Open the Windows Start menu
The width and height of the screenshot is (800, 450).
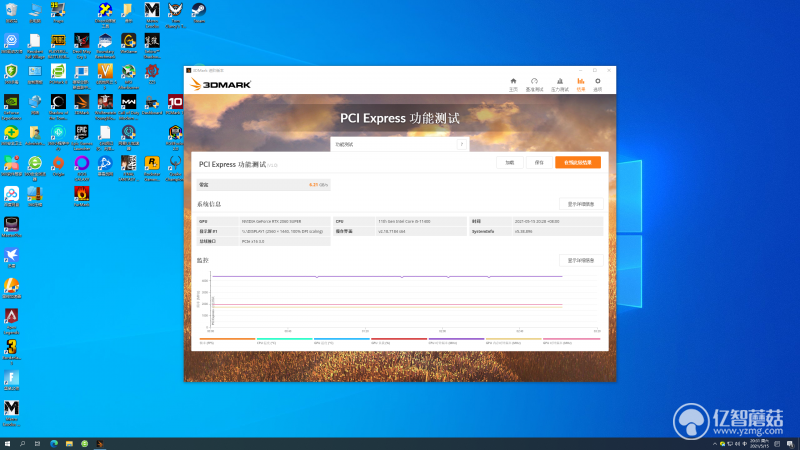click(x=7, y=444)
